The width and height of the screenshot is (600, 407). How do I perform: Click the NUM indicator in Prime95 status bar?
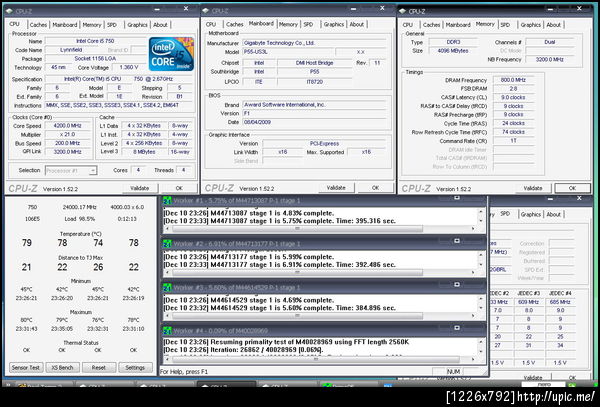pos(453,371)
